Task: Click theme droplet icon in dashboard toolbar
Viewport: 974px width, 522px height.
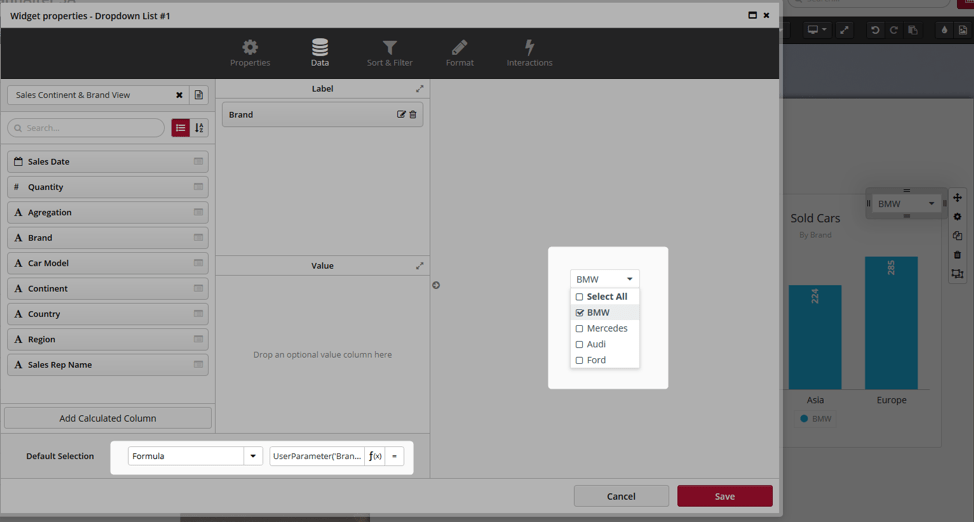Action: tap(944, 30)
